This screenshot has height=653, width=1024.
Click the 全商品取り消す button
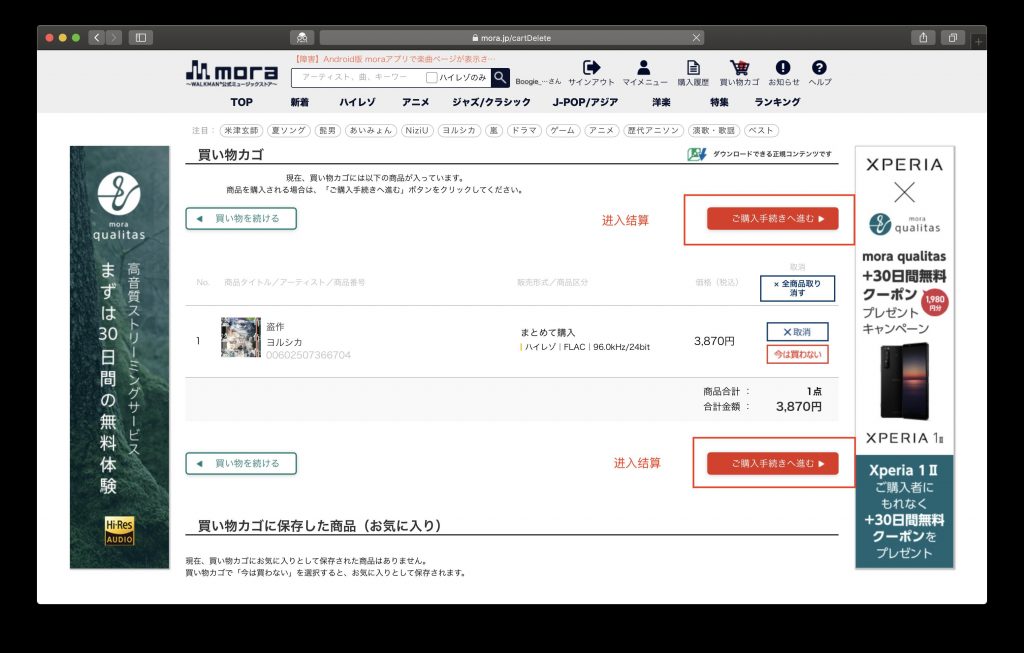[797, 288]
